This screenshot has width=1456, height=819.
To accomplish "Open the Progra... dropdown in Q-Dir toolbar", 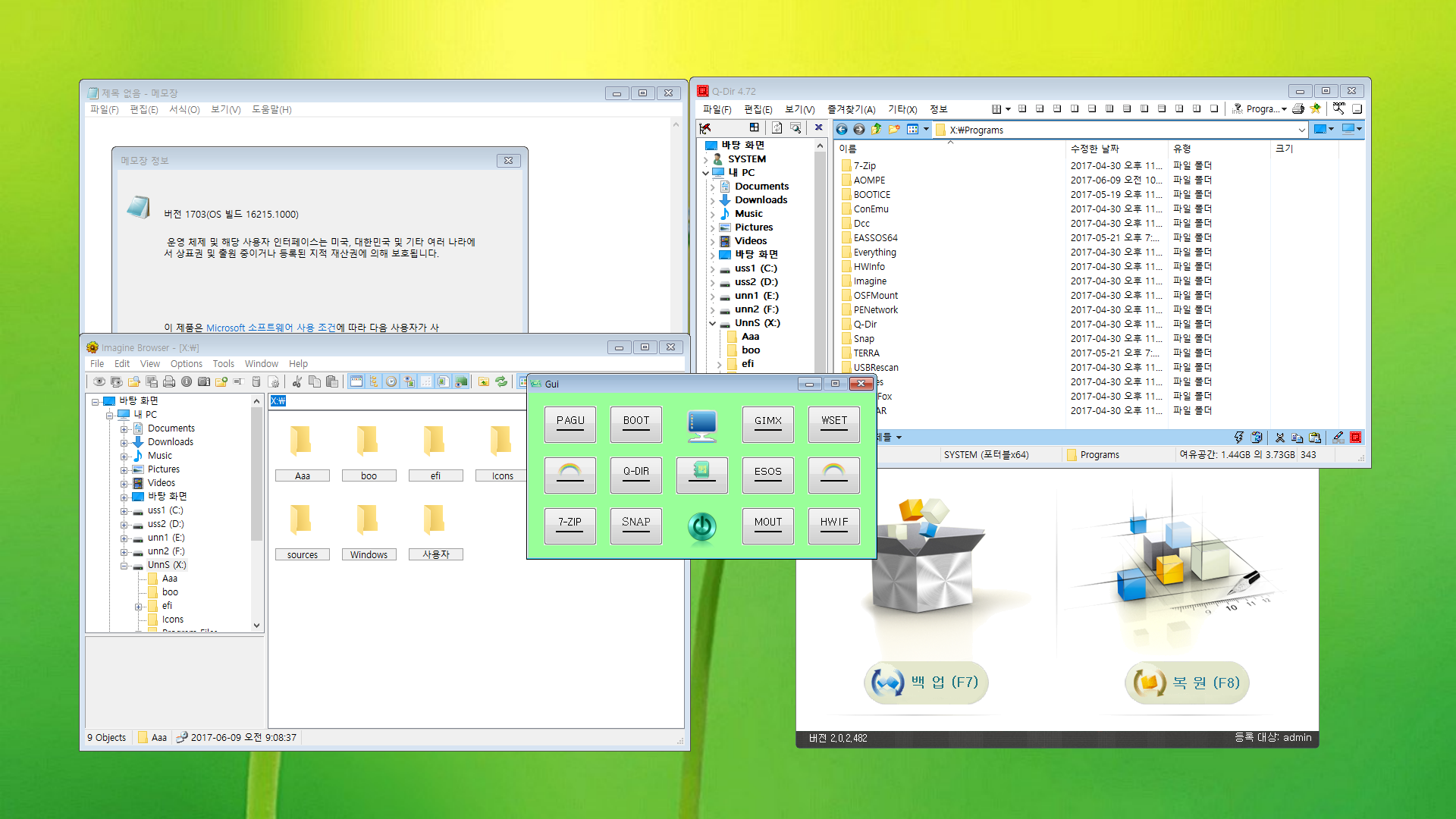I will coord(1284,109).
